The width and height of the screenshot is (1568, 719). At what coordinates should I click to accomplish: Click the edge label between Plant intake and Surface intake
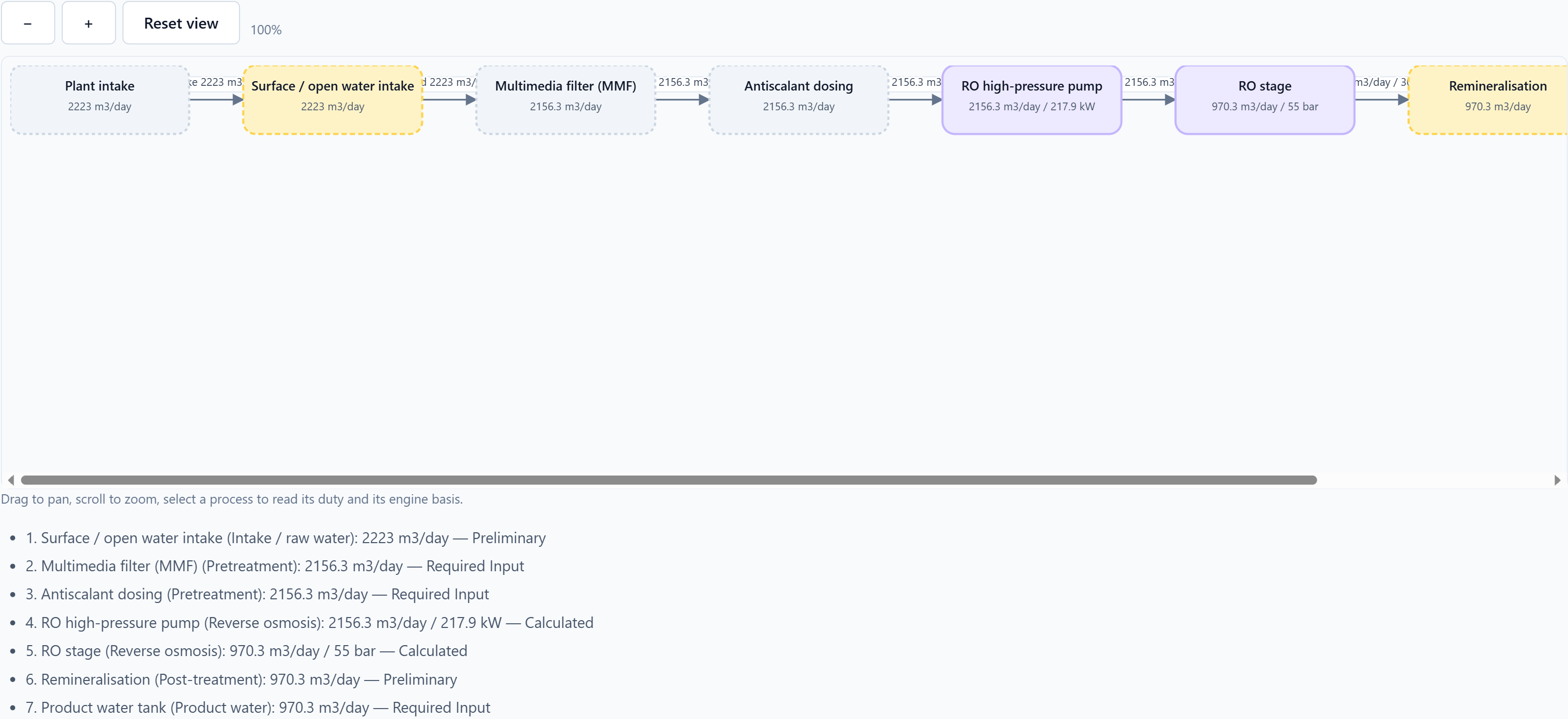[x=216, y=82]
